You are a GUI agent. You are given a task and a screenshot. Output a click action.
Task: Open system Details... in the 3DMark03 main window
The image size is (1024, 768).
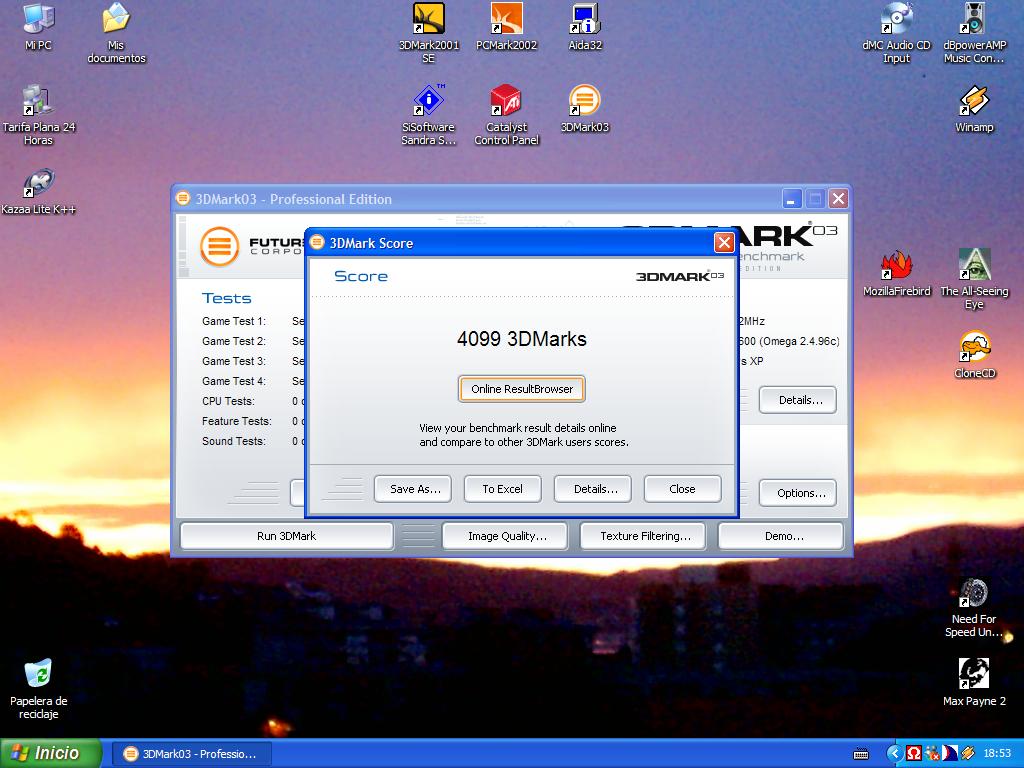(x=798, y=400)
